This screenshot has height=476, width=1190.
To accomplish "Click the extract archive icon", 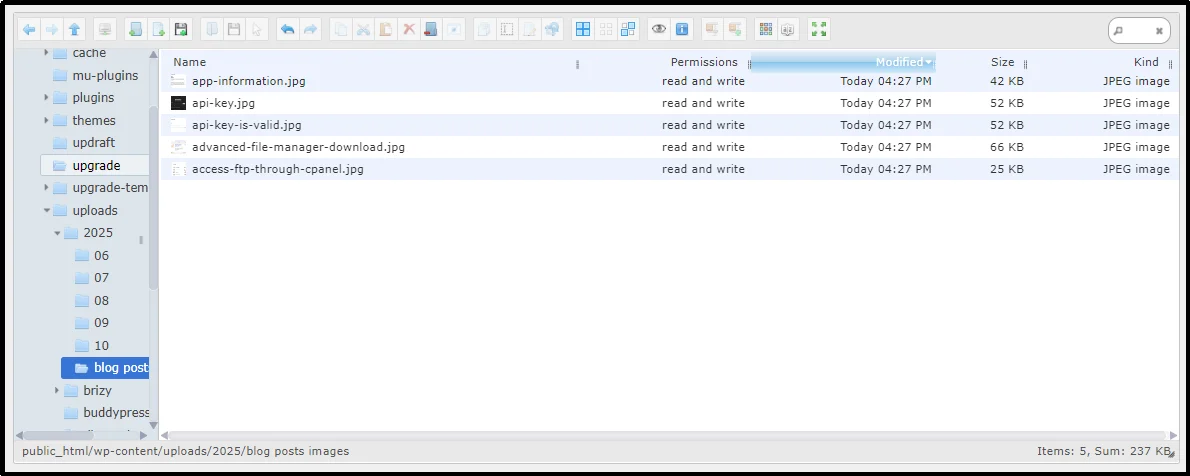I will click(x=712, y=30).
